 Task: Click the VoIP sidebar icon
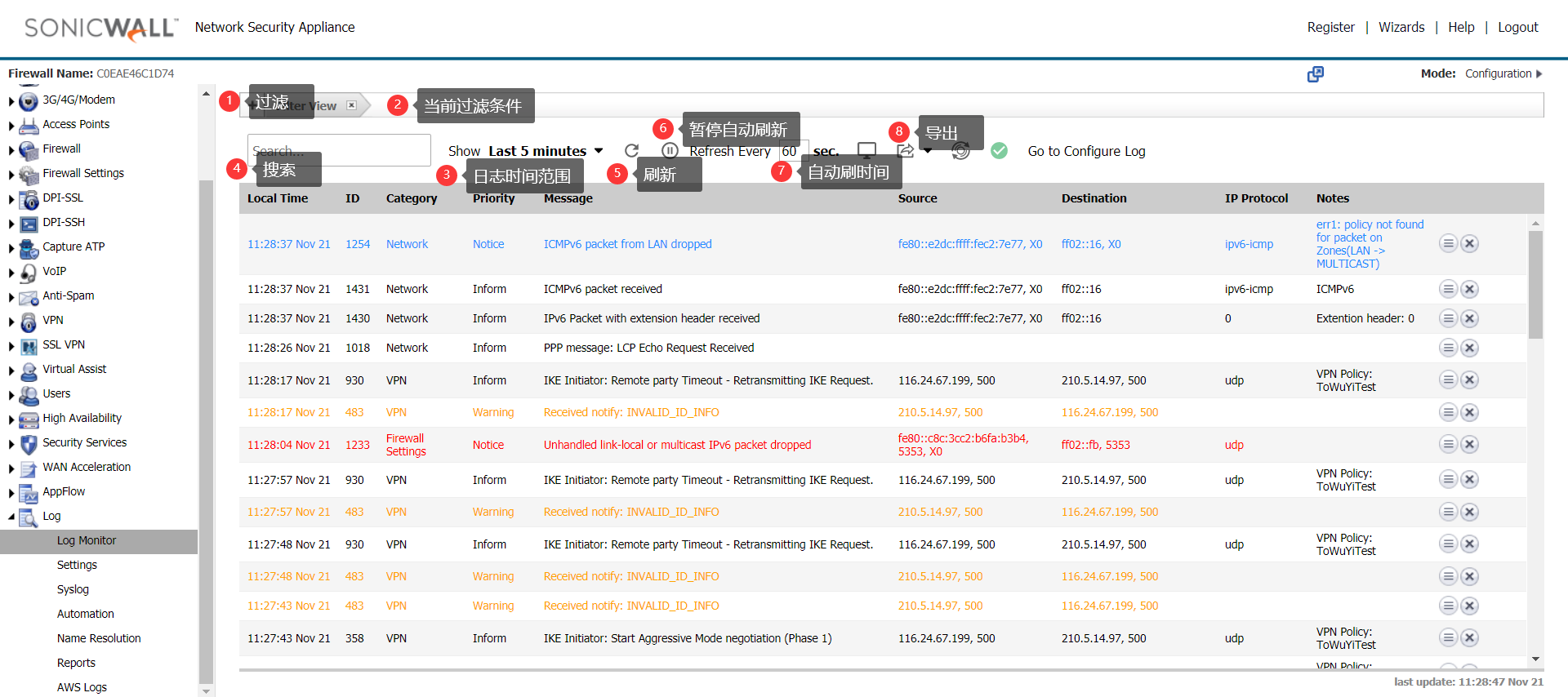click(x=29, y=273)
